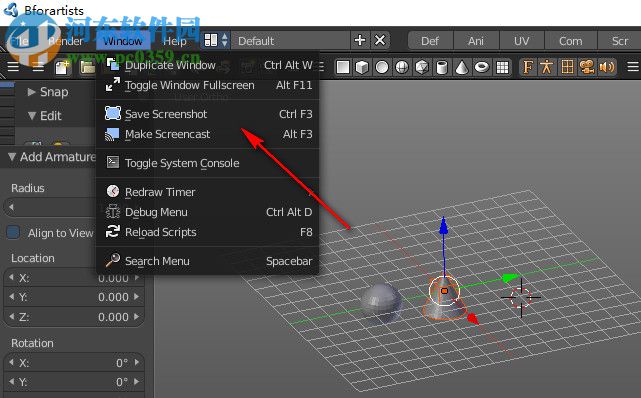This screenshot has width=641, height=398.
Task: Click the Default layout name field
Action: click(290, 40)
